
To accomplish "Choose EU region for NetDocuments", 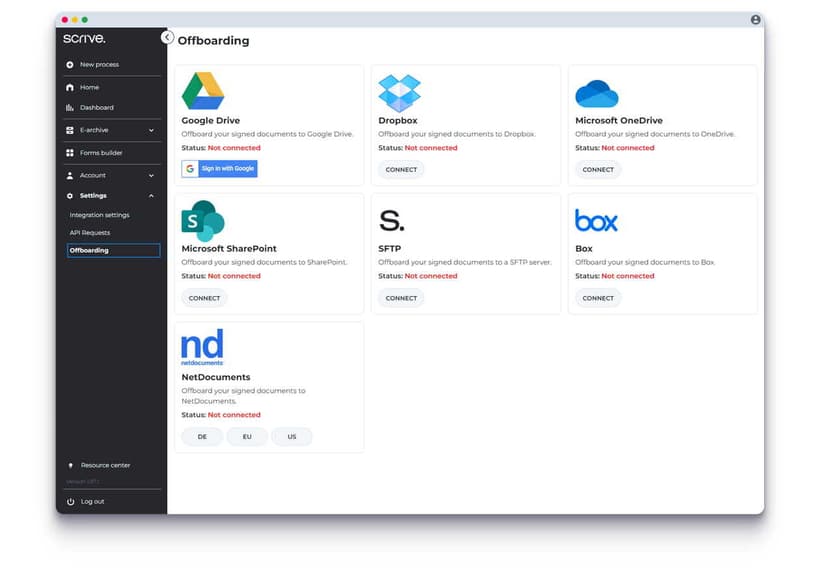I will (x=247, y=436).
